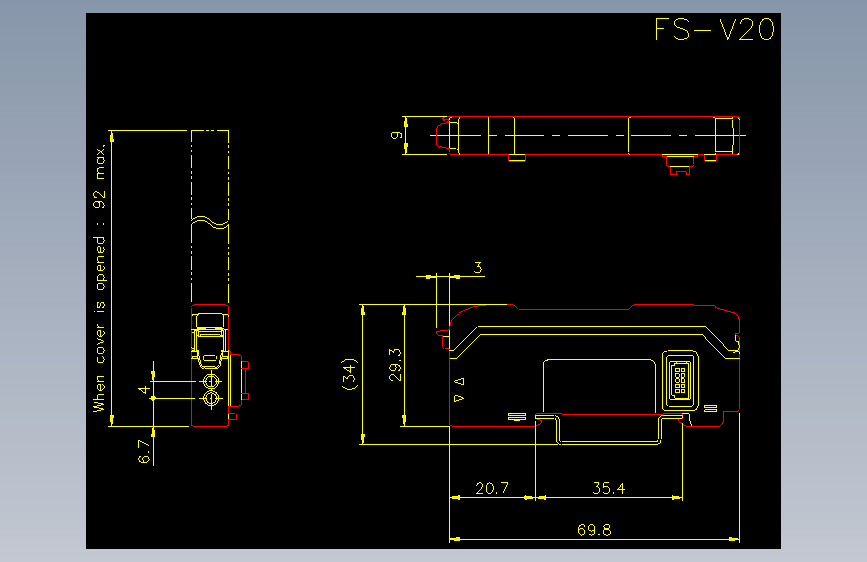This screenshot has width=867, height=562.
Task: Select the FS-V20 title text
Action: coord(714,29)
